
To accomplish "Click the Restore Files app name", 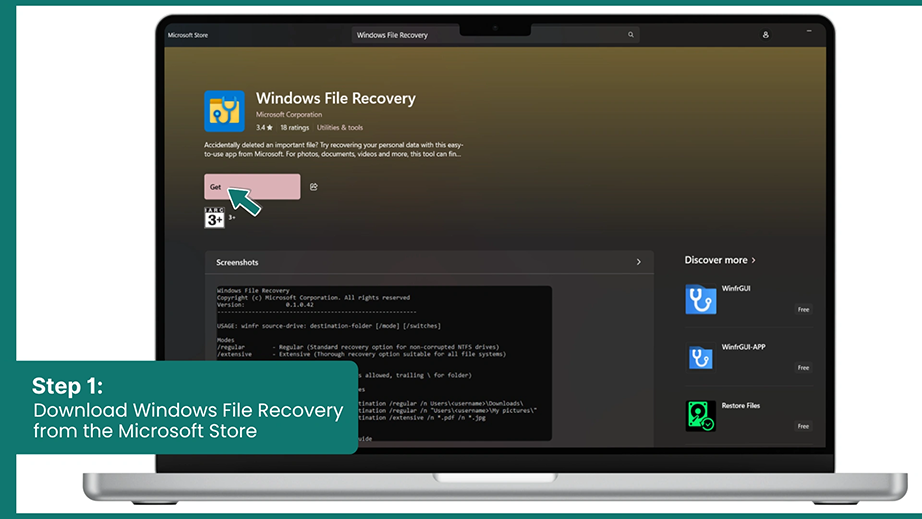I will (x=740, y=406).
